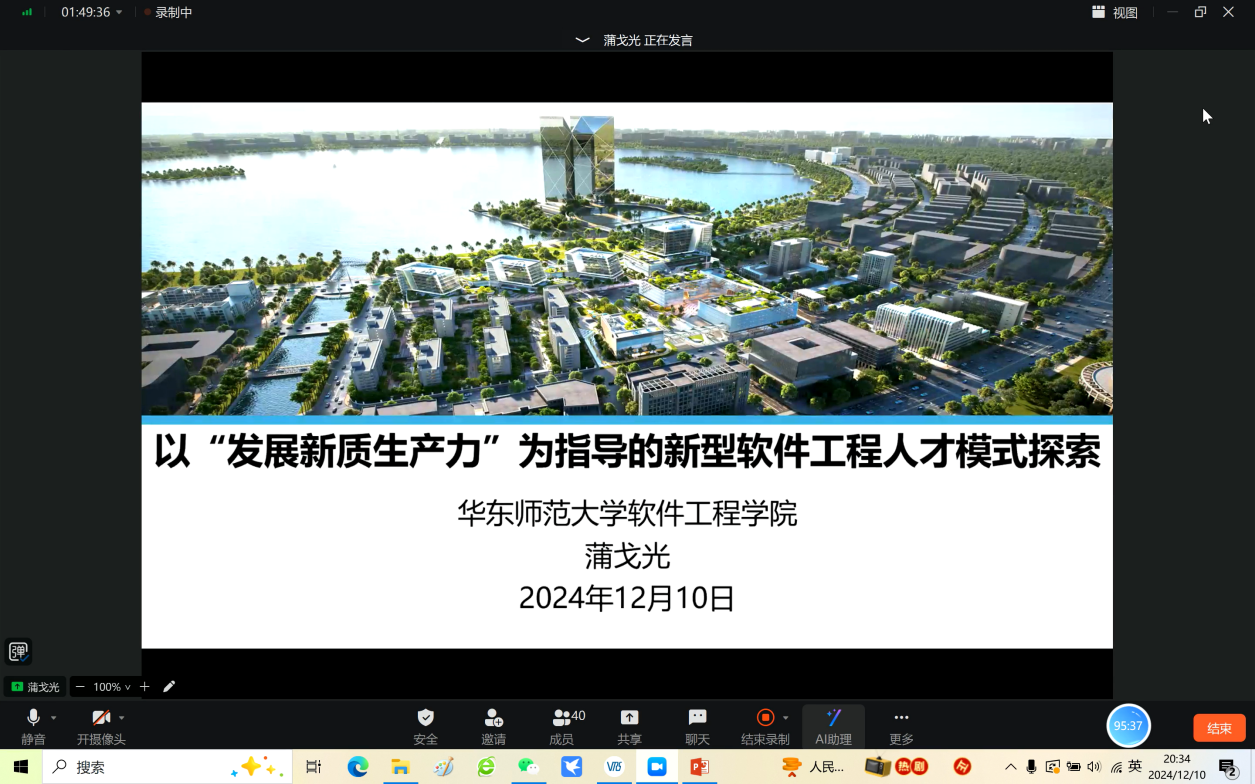1255x784 pixels.
Task: Open the 安全 security shield menu
Action: 425,725
